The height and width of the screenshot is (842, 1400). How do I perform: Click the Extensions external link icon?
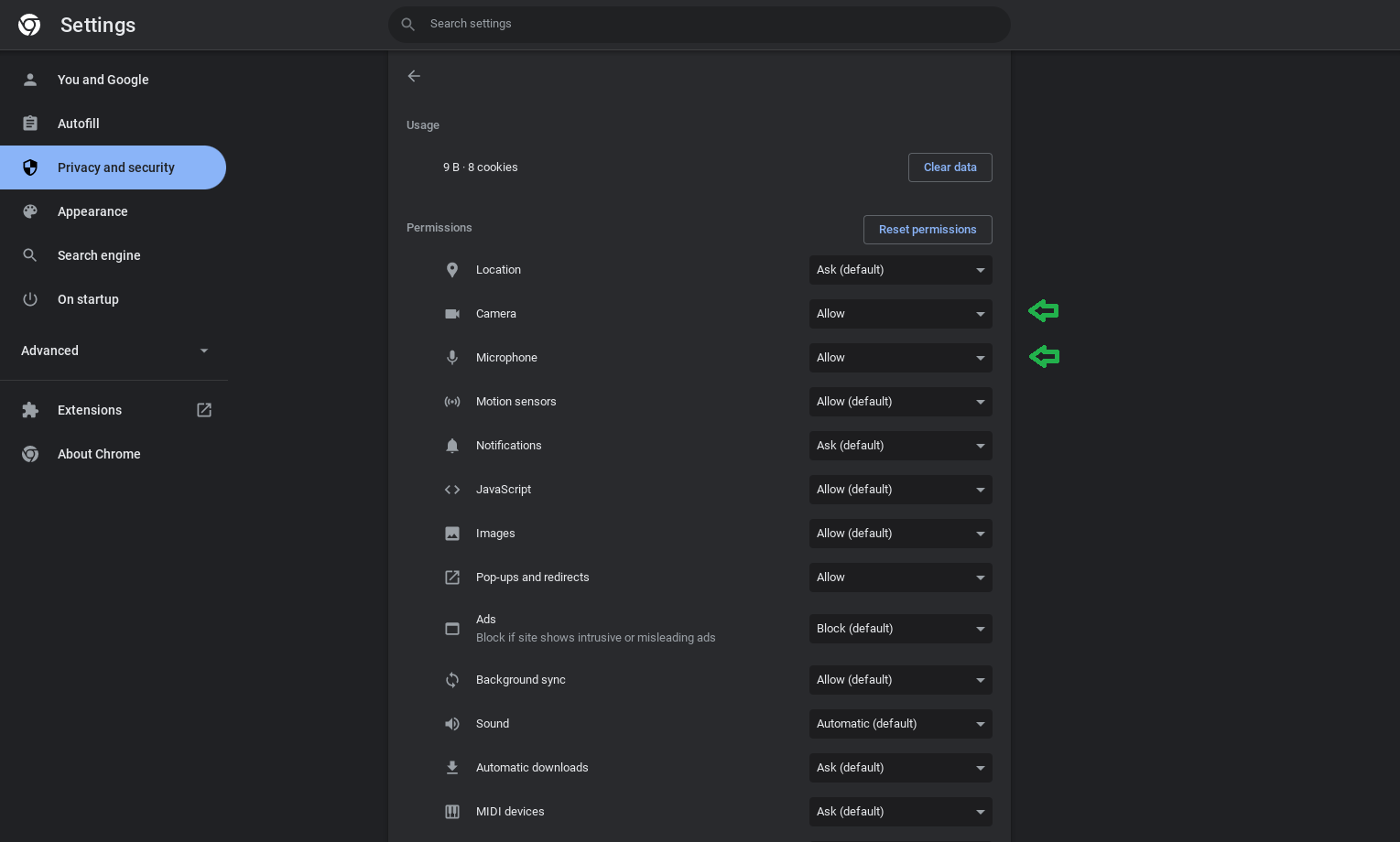pos(204,410)
